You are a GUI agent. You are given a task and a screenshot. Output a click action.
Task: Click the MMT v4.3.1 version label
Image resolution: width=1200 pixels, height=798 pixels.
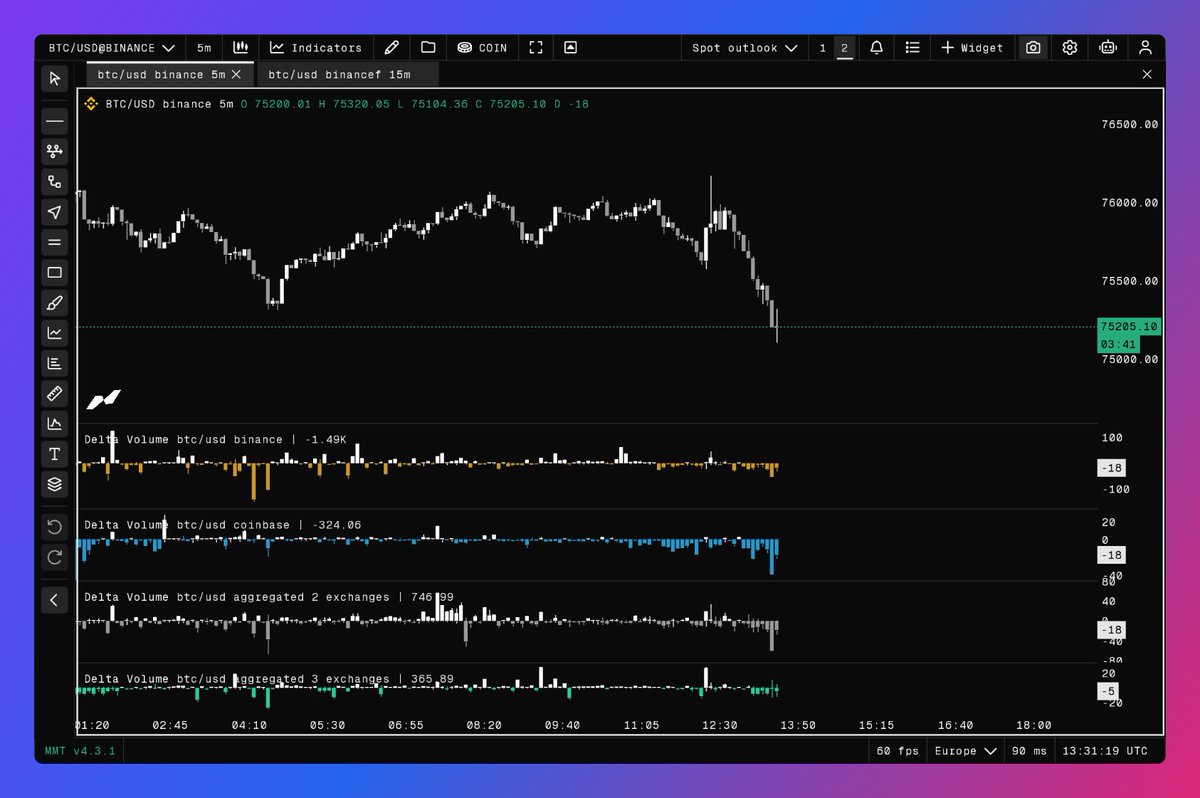pyautogui.click(x=79, y=751)
